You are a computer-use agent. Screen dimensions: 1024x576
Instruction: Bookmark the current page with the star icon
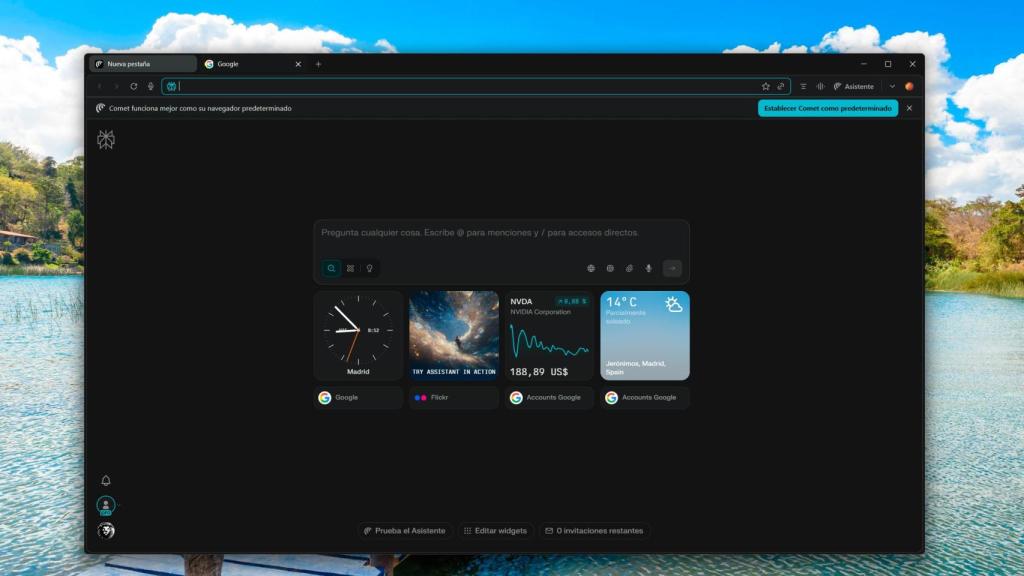pyautogui.click(x=766, y=86)
